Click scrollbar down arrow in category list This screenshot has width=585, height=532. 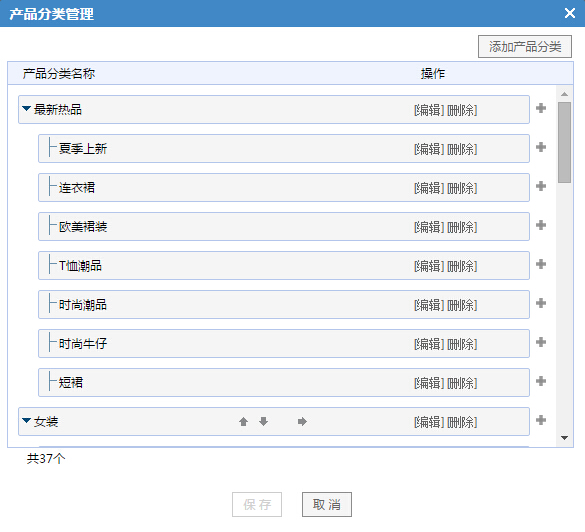564,438
